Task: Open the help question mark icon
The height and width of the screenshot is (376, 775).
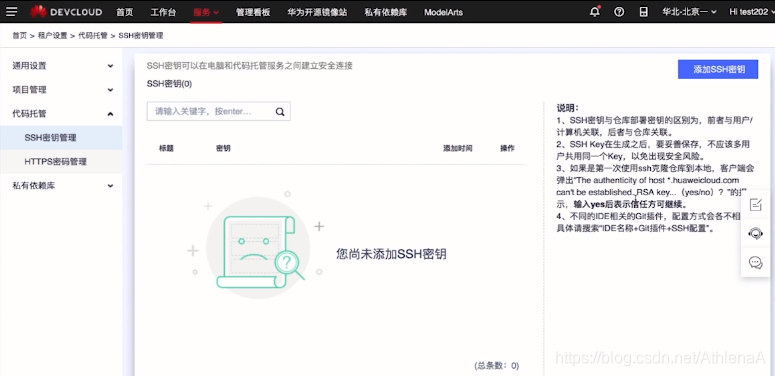Action: click(619, 12)
